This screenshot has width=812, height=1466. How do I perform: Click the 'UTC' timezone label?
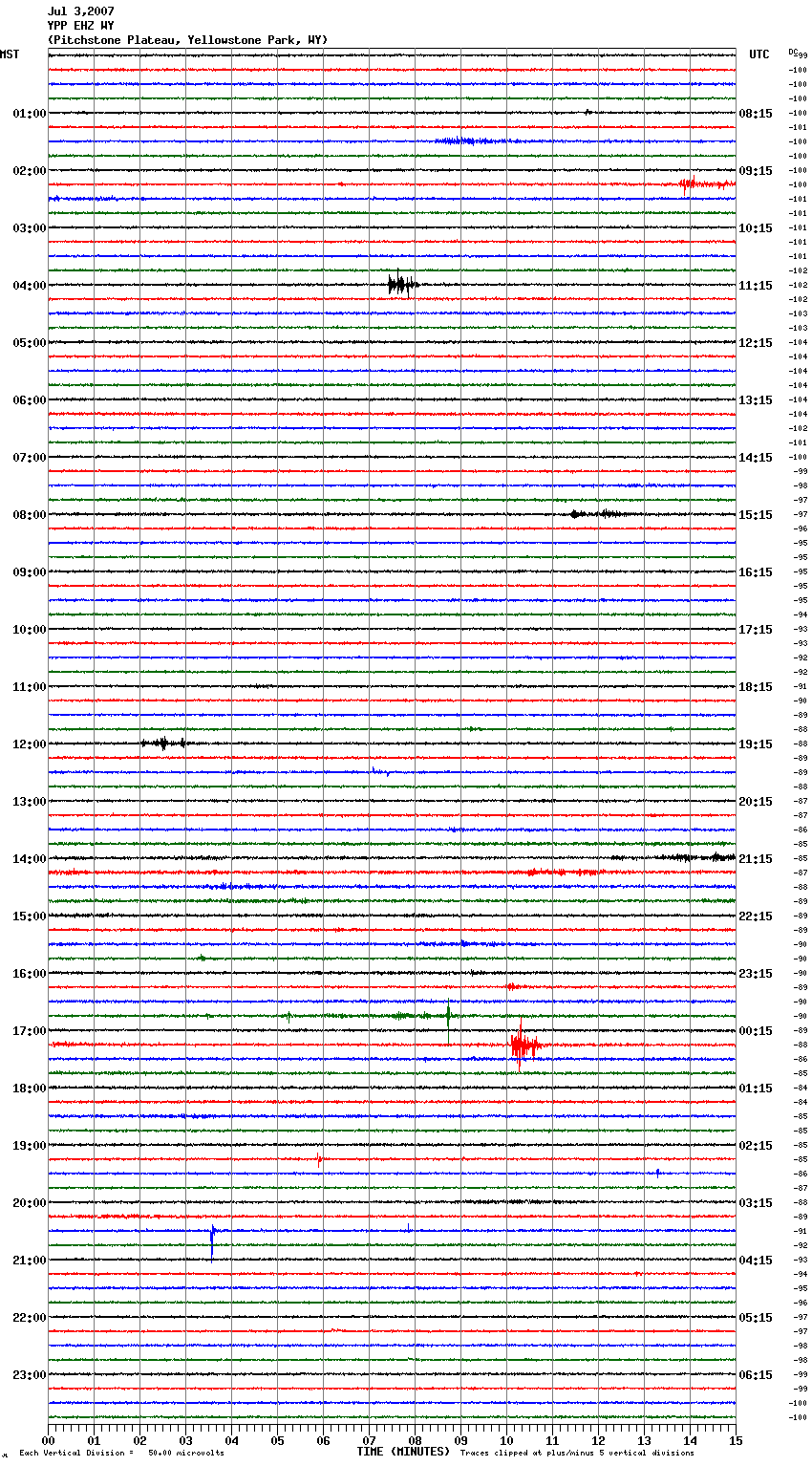(759, 54)
